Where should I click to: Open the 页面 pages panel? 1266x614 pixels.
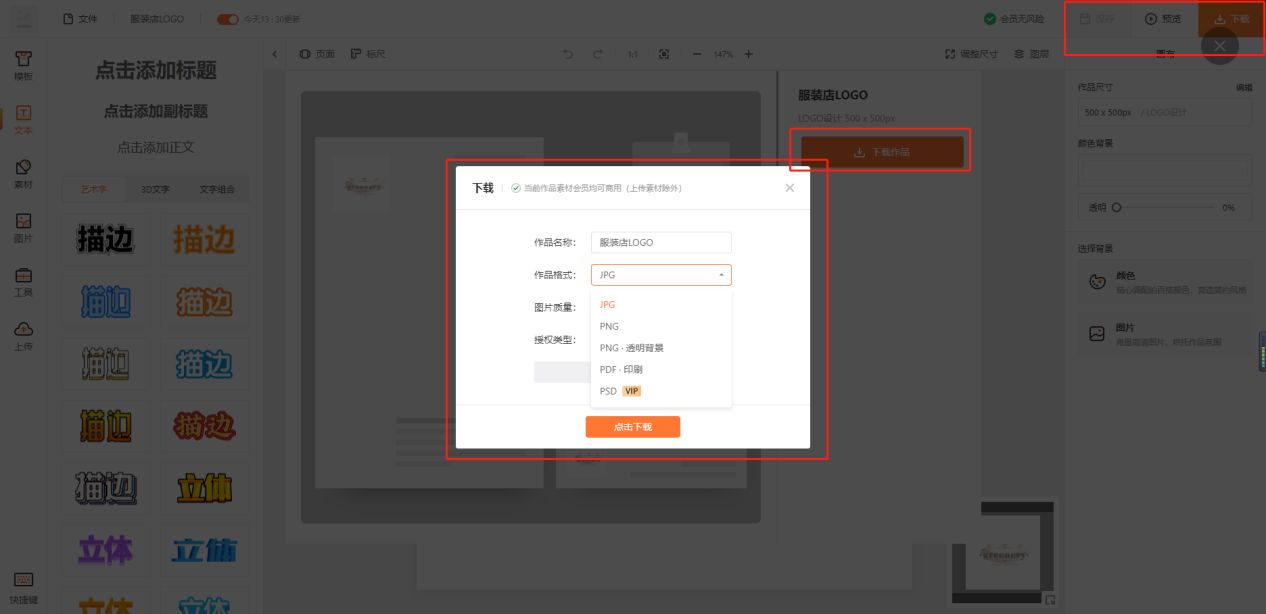(x=318, y=54)
